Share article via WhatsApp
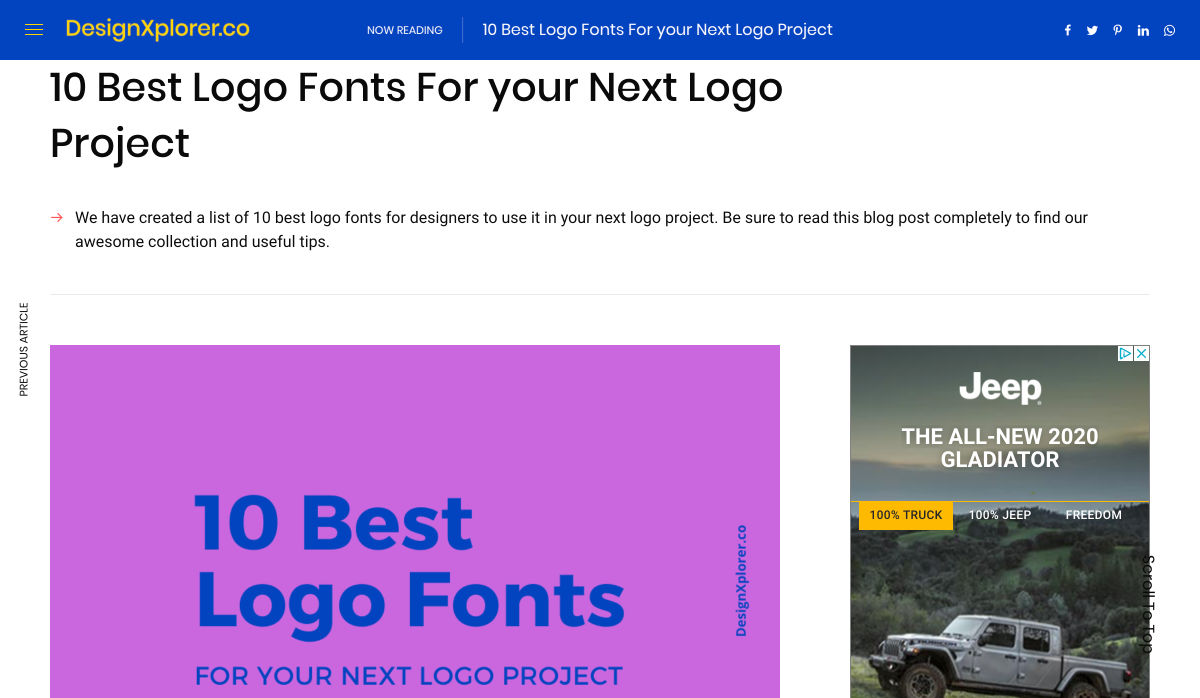 [1169, 30]
